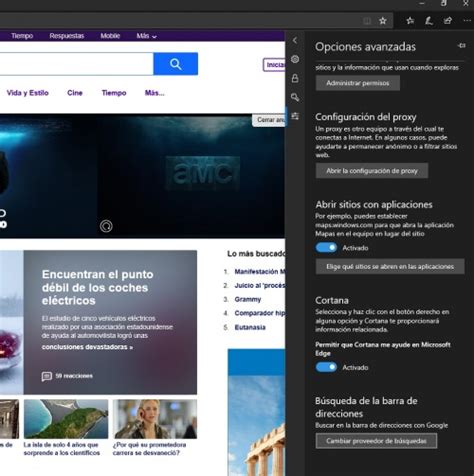Click Abrir la configuración de proxy button

(372, 171)
